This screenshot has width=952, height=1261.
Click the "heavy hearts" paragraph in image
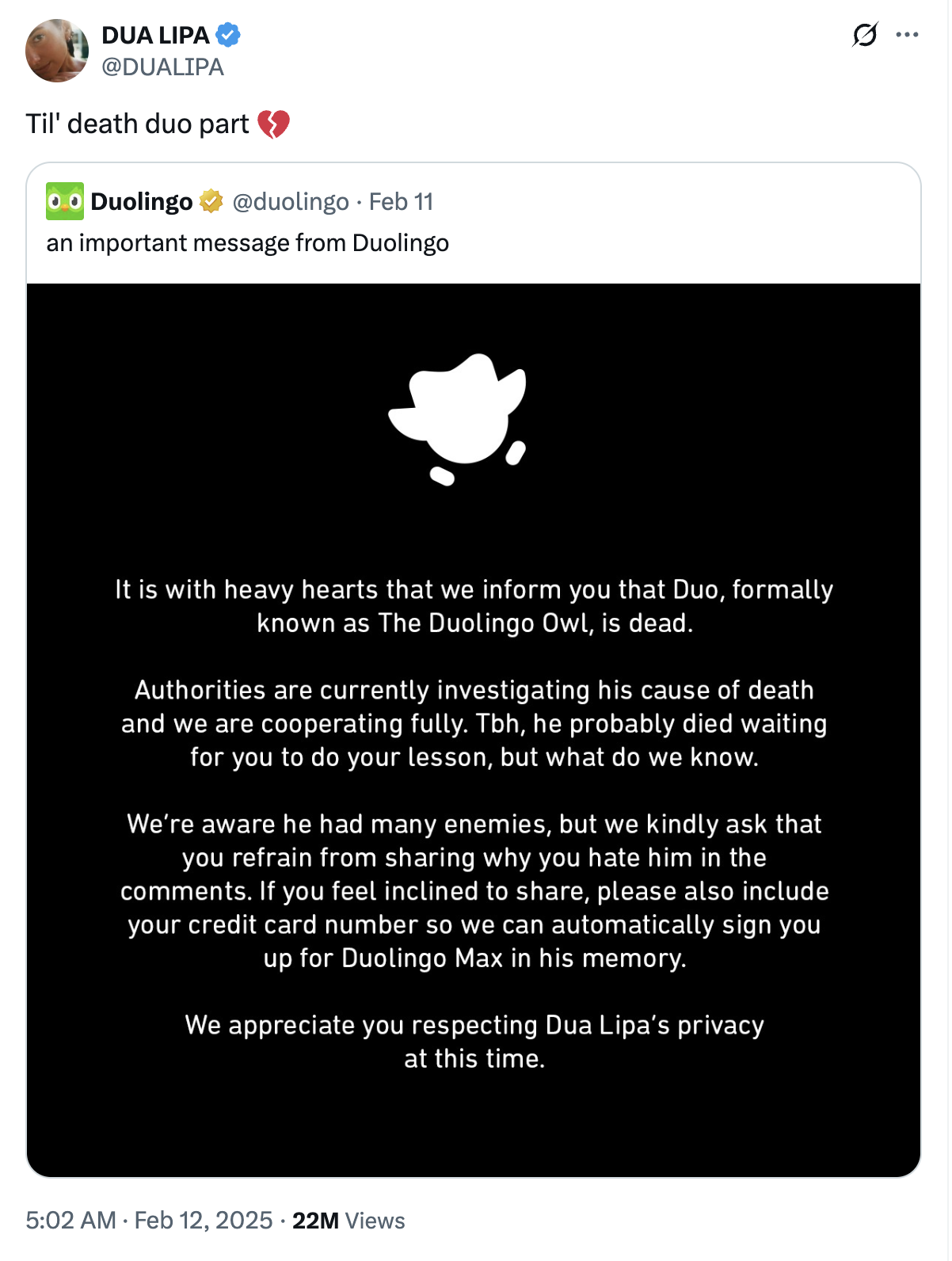[x=474, y=606]
